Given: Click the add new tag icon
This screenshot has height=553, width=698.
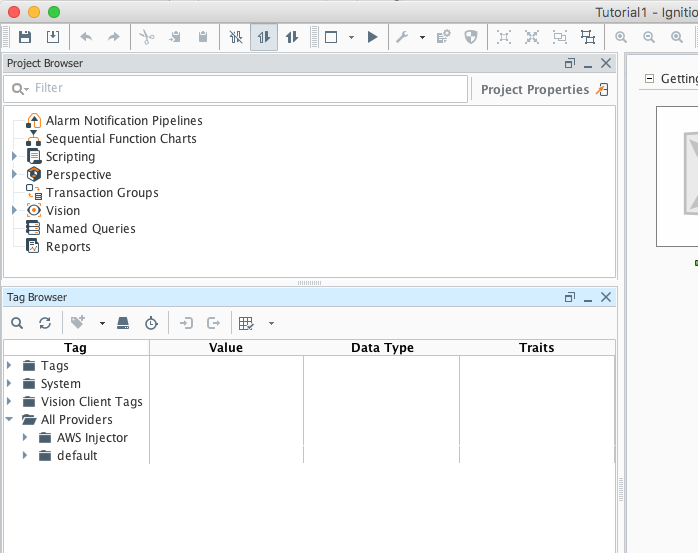Looking at the screenshot, I should (x=77, y=323).
